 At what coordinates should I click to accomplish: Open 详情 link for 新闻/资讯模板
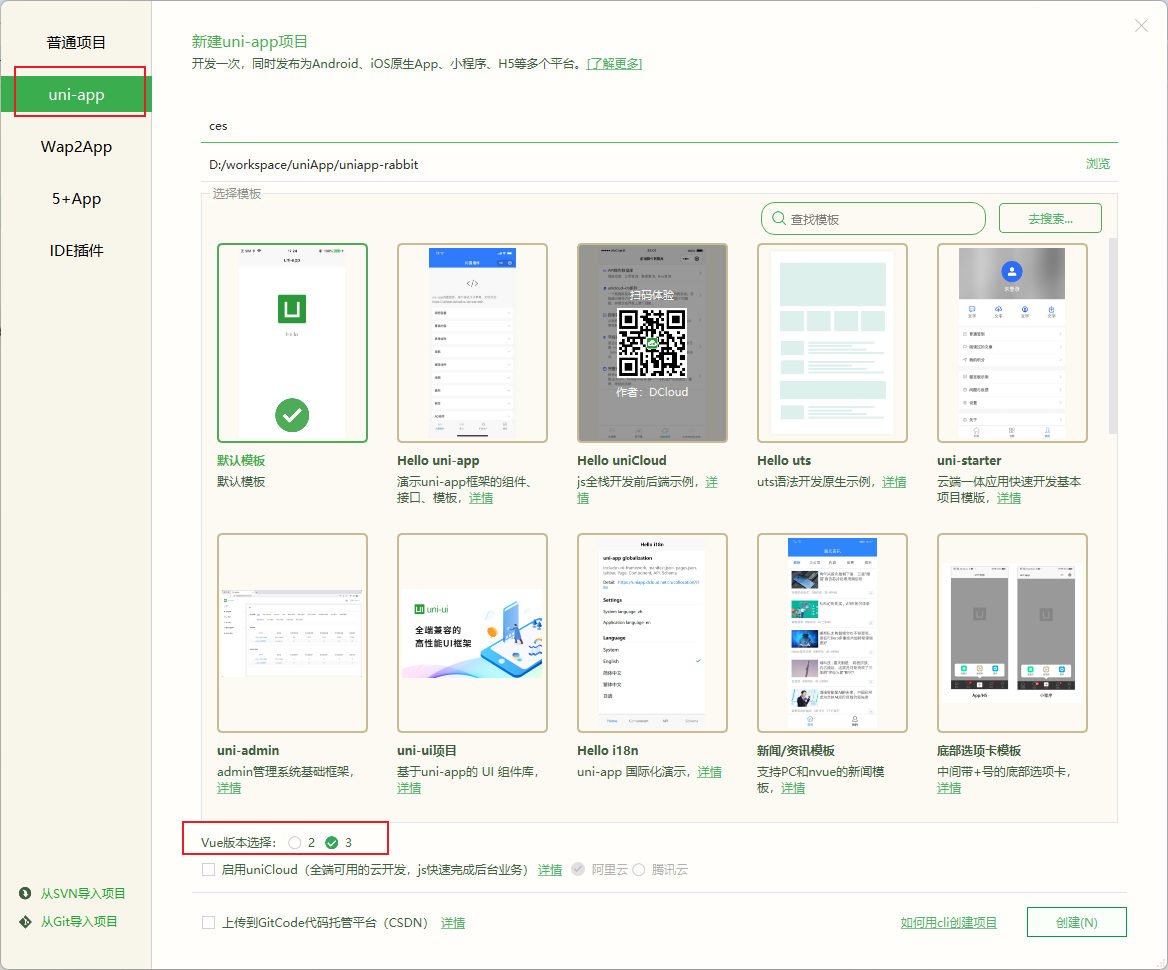793,787
